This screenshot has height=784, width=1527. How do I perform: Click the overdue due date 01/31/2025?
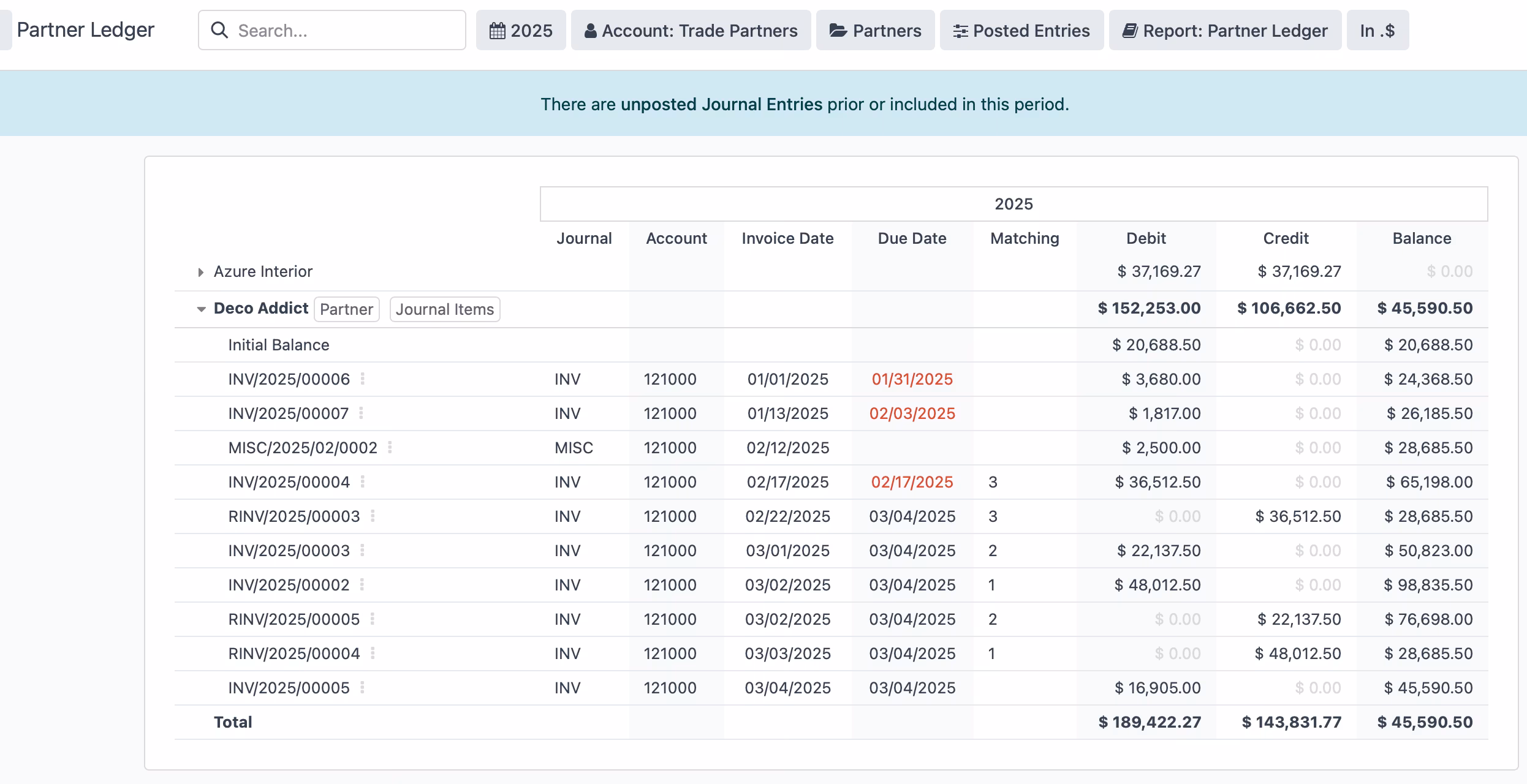click(x=912, y=379)
